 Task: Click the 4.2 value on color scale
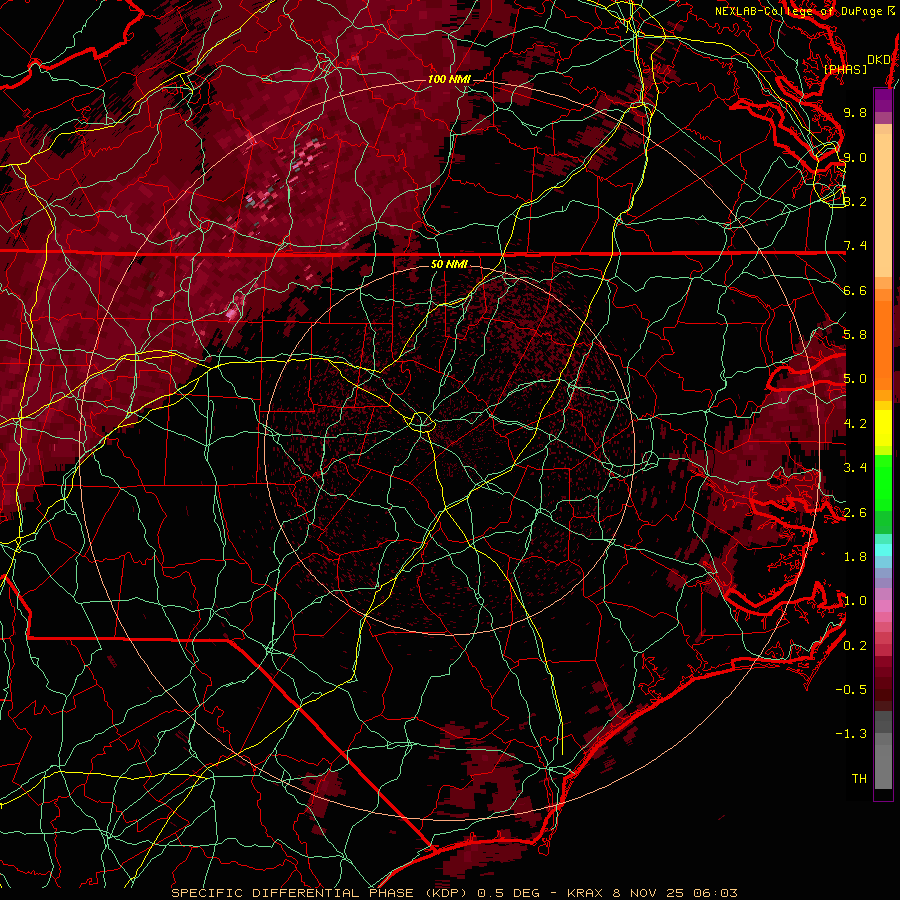855,424
